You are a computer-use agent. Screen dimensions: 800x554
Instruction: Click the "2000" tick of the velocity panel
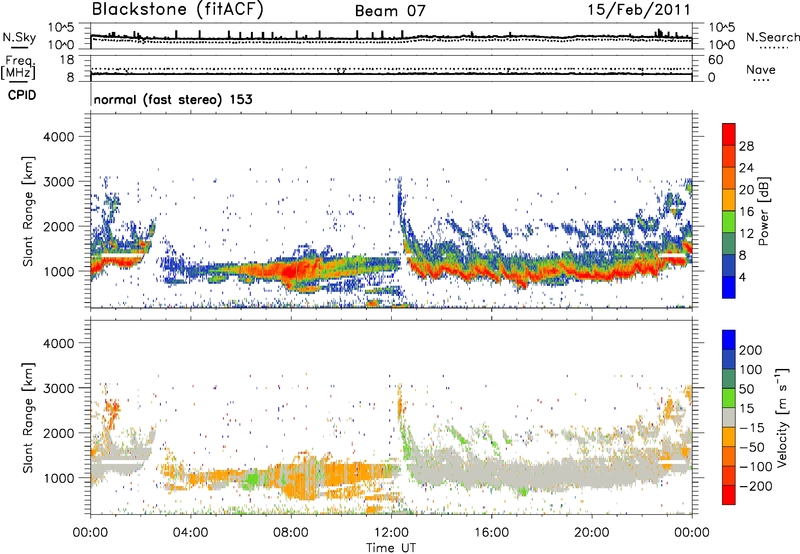pos(59,433)
